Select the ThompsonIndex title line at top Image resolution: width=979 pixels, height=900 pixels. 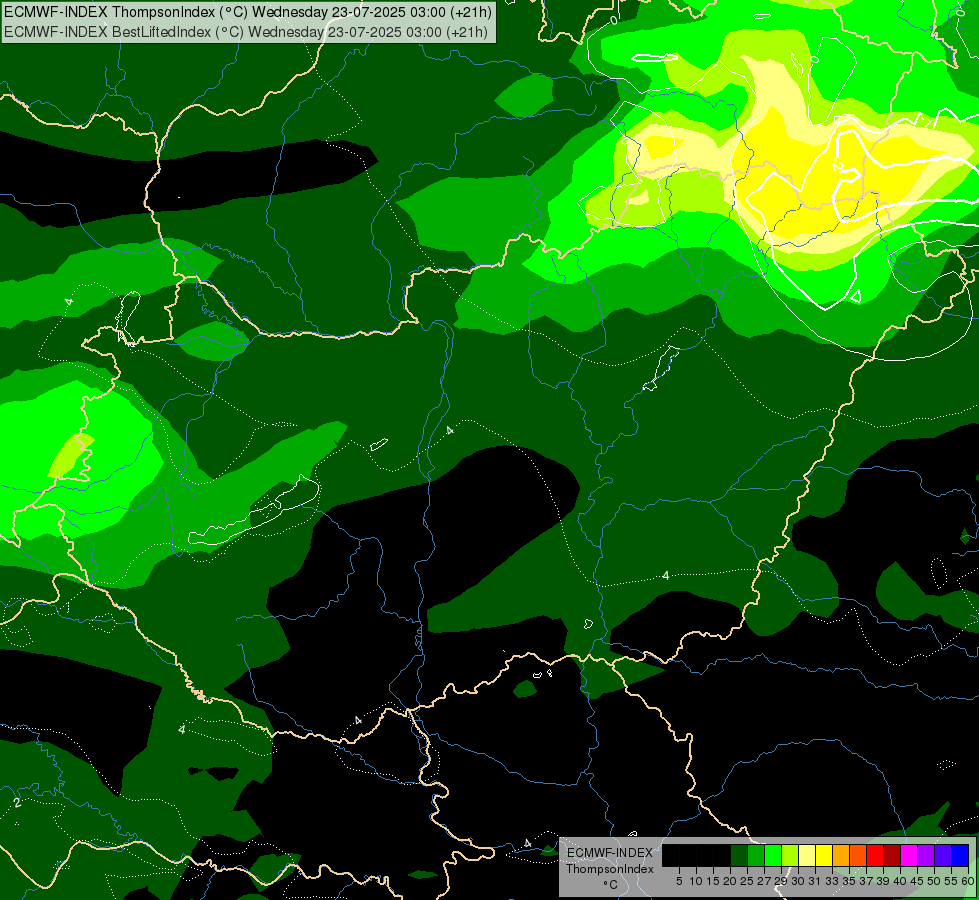[248, 12]
